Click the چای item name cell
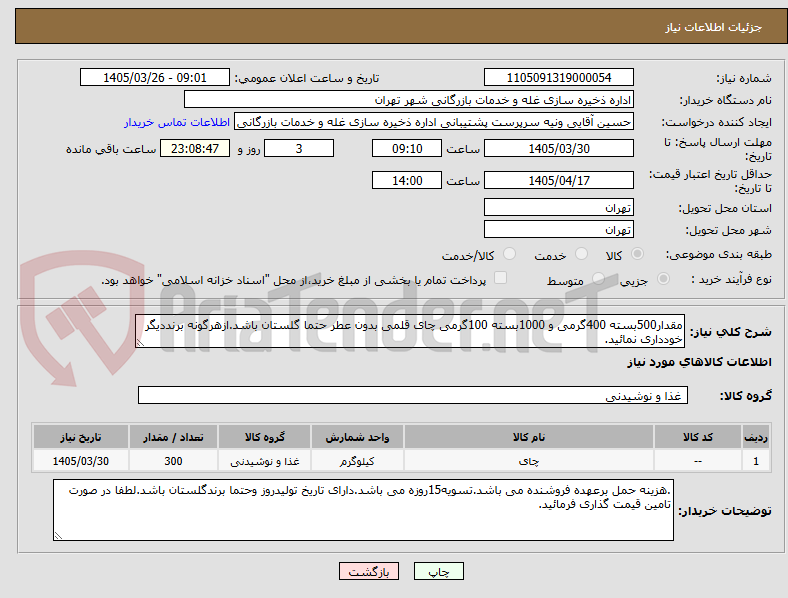This screenshot has height=598, width=788. point(529,461)
